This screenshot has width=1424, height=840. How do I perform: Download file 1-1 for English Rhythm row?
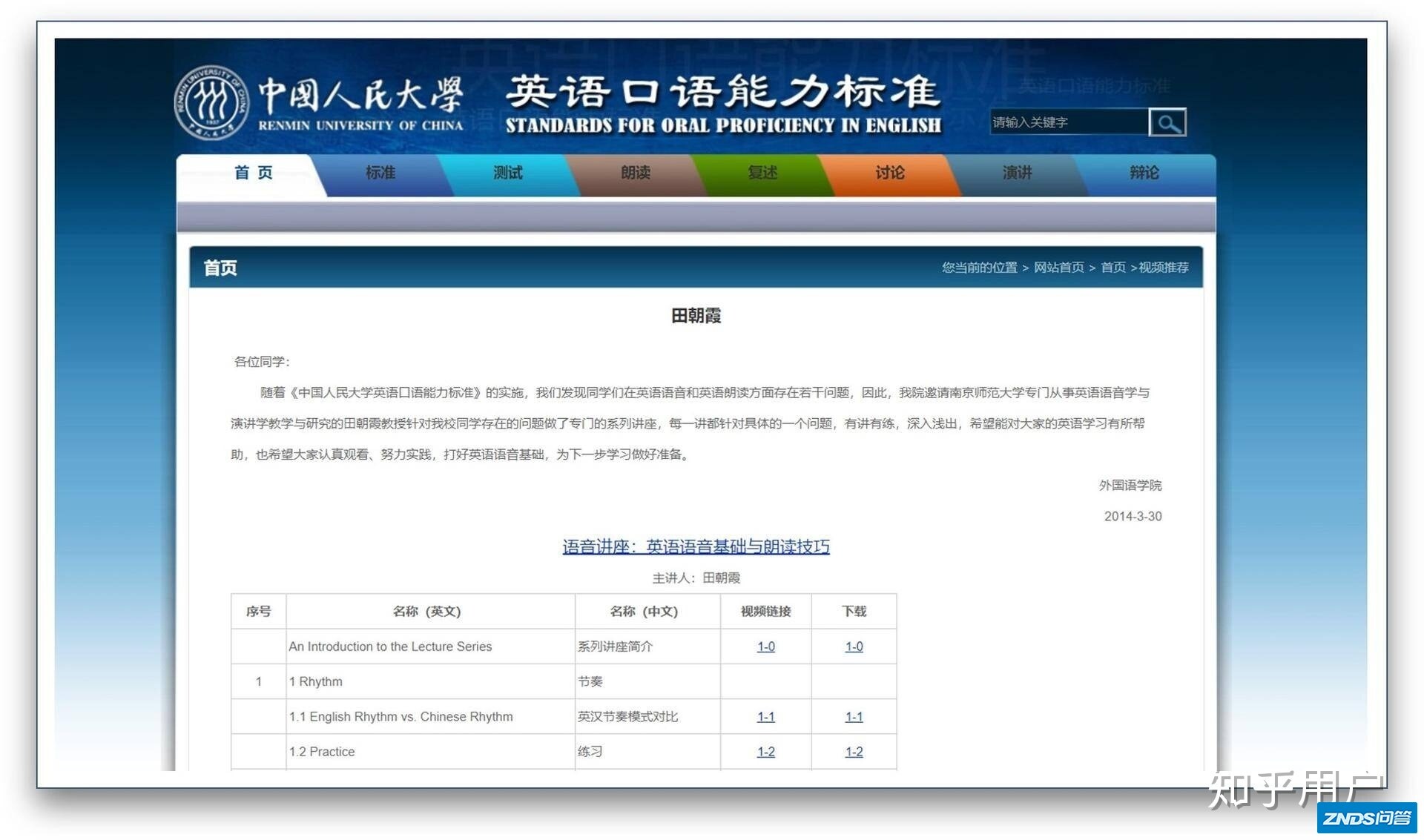(854, 717)
